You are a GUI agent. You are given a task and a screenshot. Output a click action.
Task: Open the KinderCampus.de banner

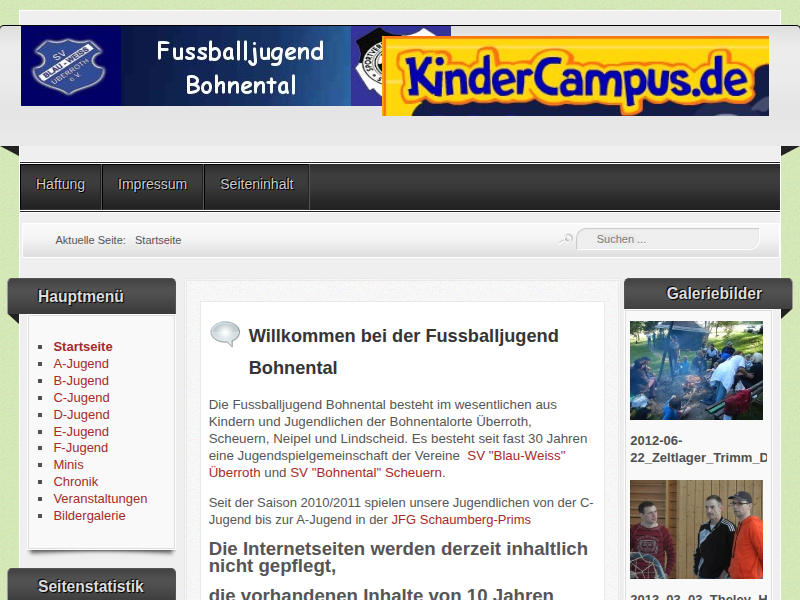pos(575,76)
